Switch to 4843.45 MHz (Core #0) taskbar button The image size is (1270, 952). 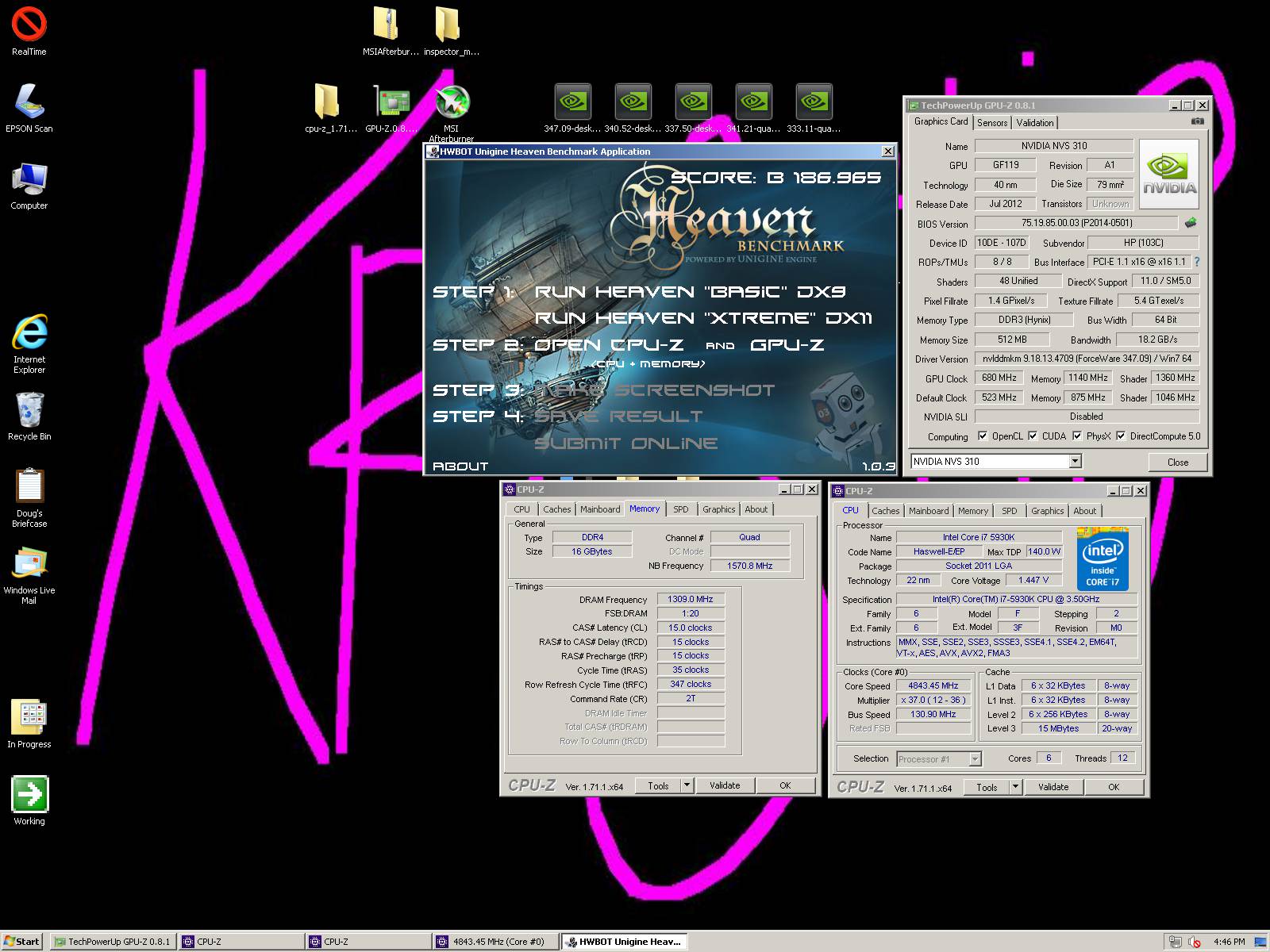coord(495,942)
